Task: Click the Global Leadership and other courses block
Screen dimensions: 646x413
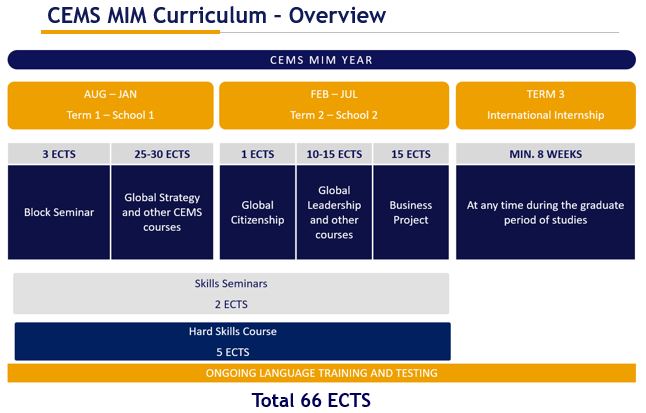Action: (334, 212)
